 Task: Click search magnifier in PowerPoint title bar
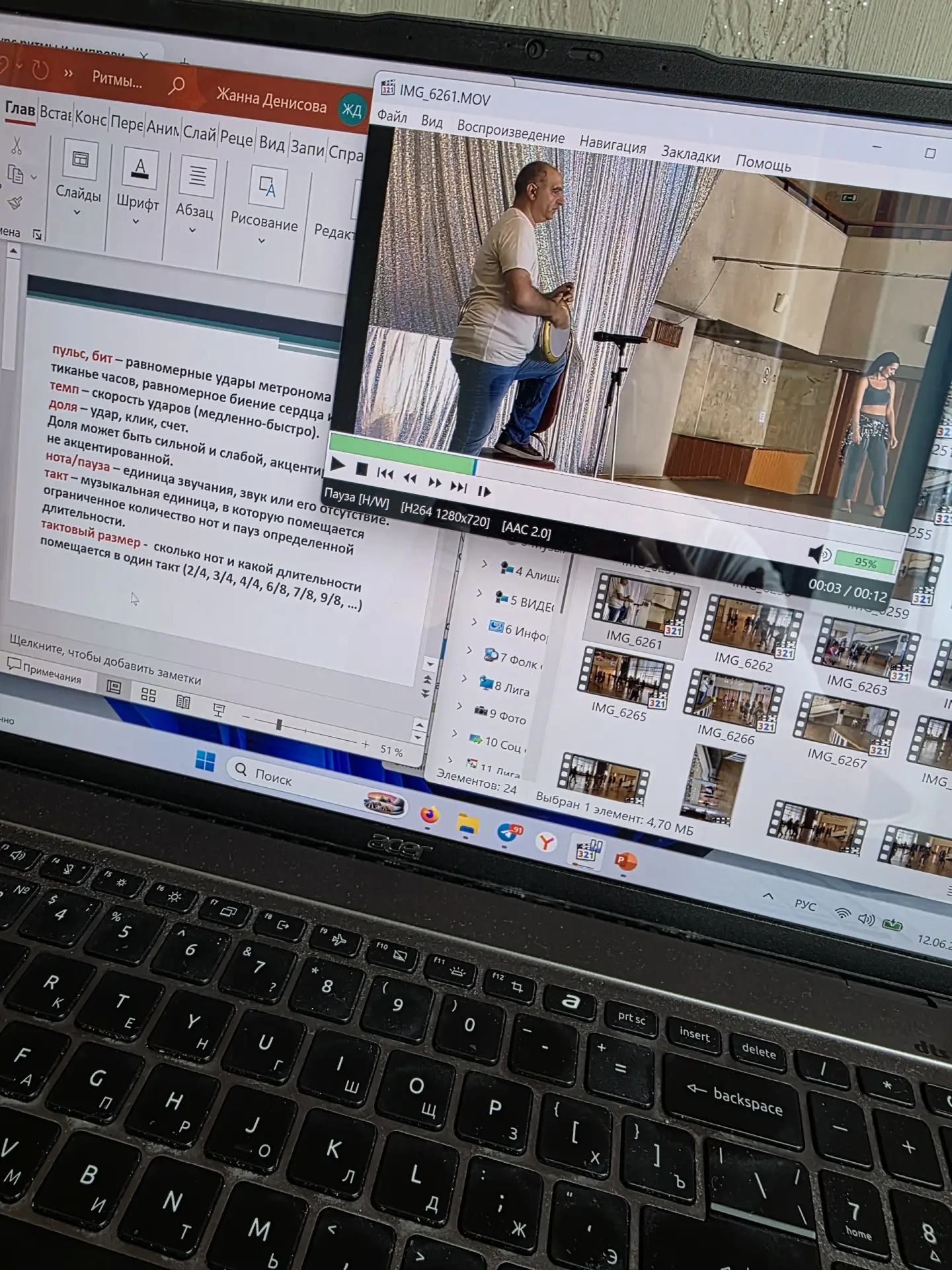(x=177, y=86)
